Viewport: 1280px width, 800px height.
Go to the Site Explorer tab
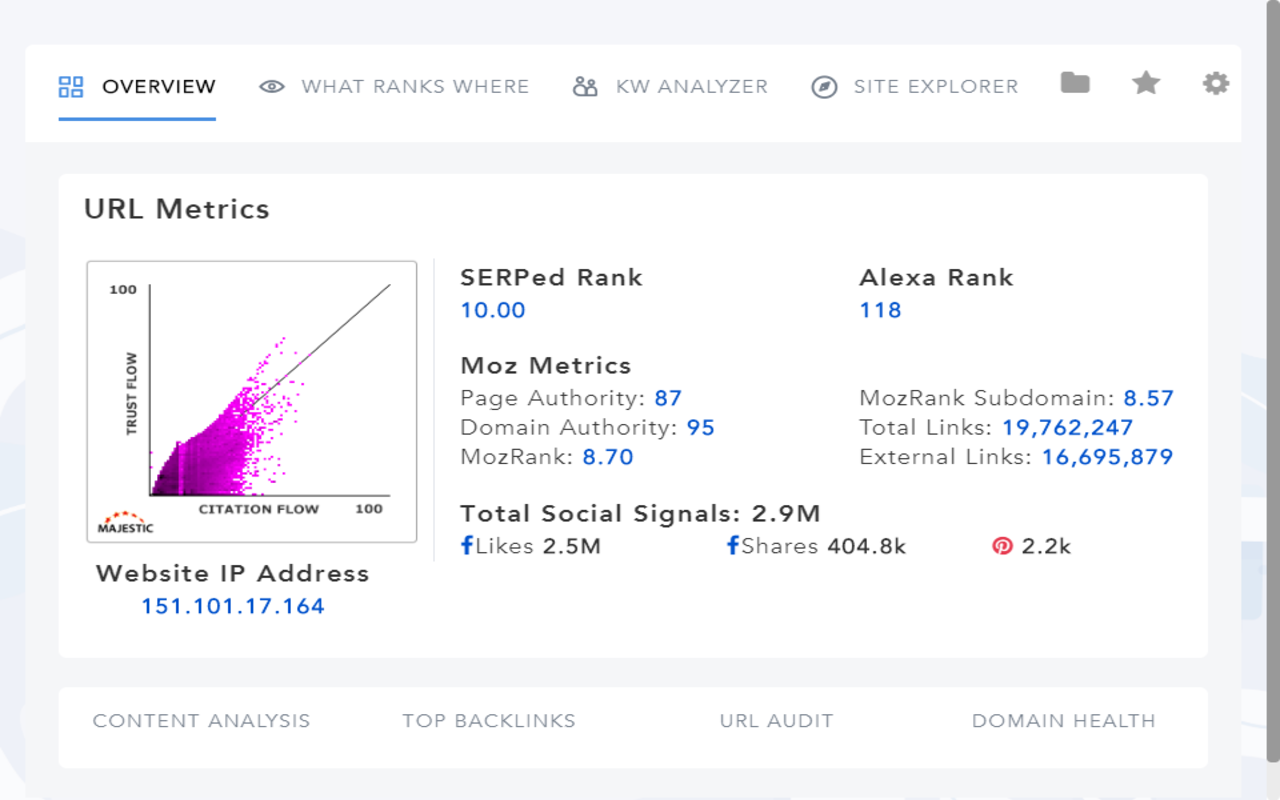click(x=935, y=87)
